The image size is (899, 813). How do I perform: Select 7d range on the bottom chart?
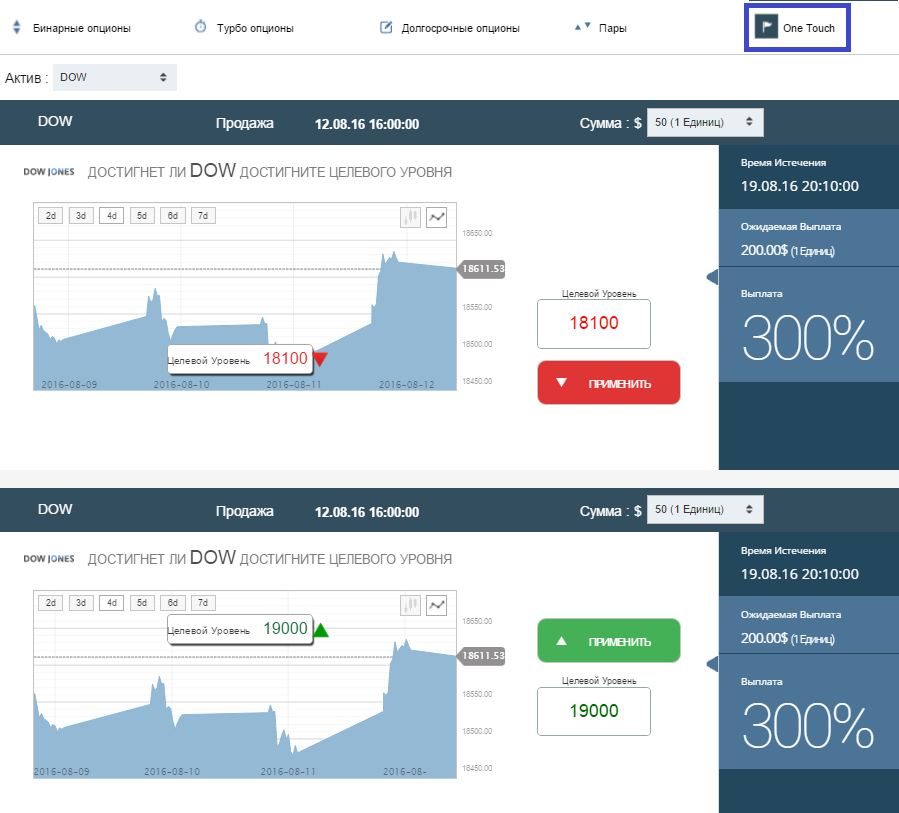[203, 603]
